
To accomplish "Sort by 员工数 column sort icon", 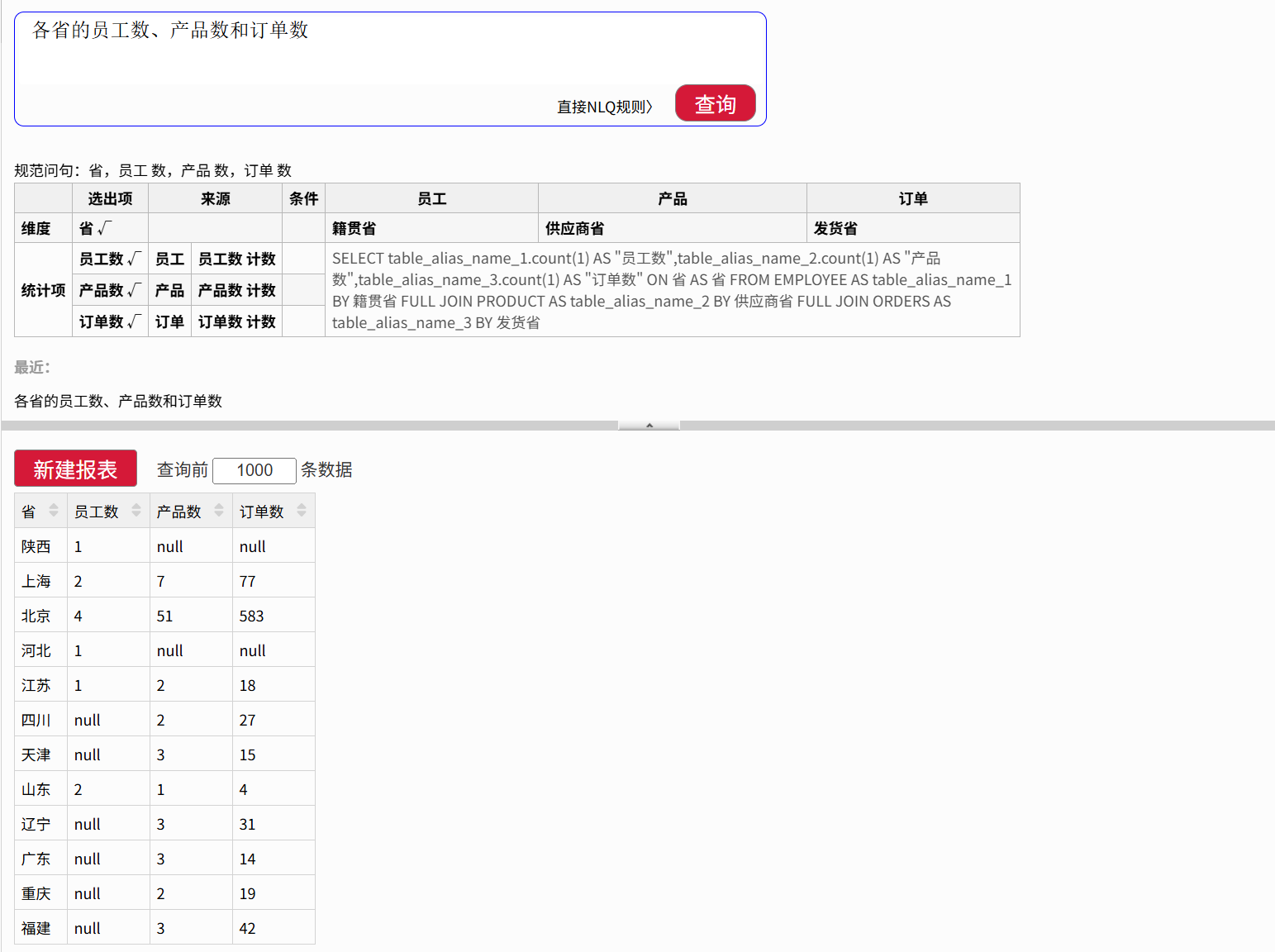I will 136,511.
